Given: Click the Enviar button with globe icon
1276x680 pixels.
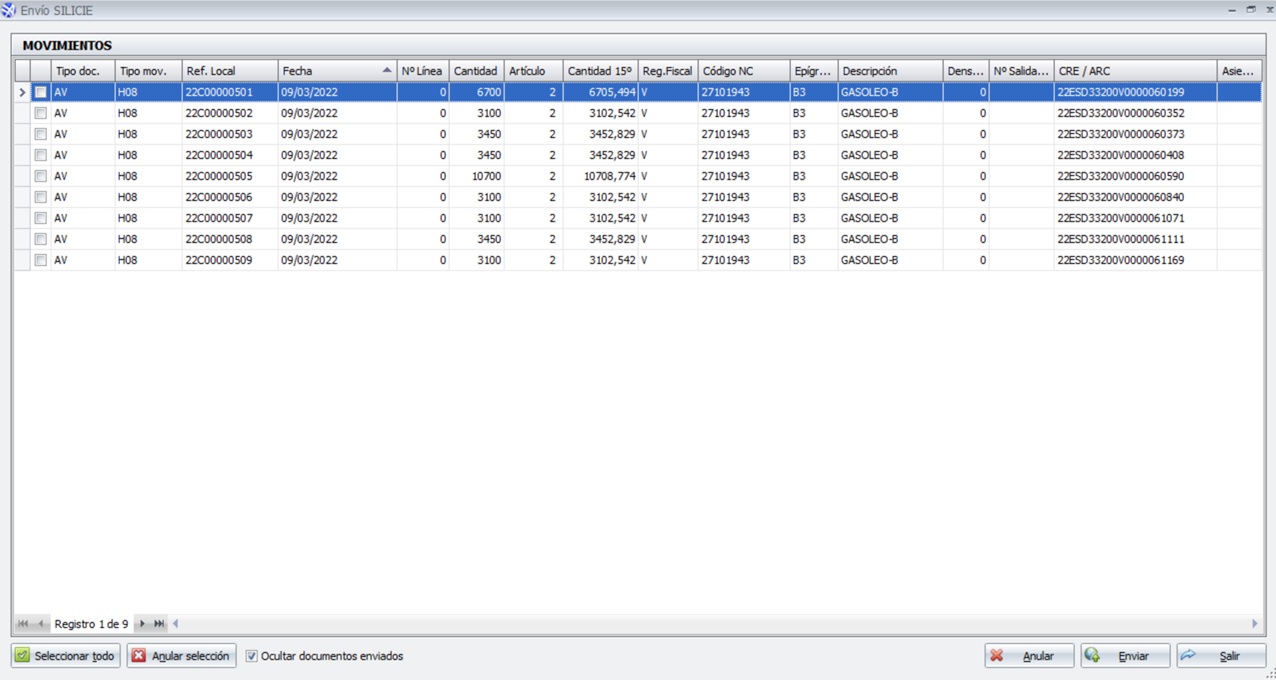Looking at the screenshot, I should click(1125, 656).
